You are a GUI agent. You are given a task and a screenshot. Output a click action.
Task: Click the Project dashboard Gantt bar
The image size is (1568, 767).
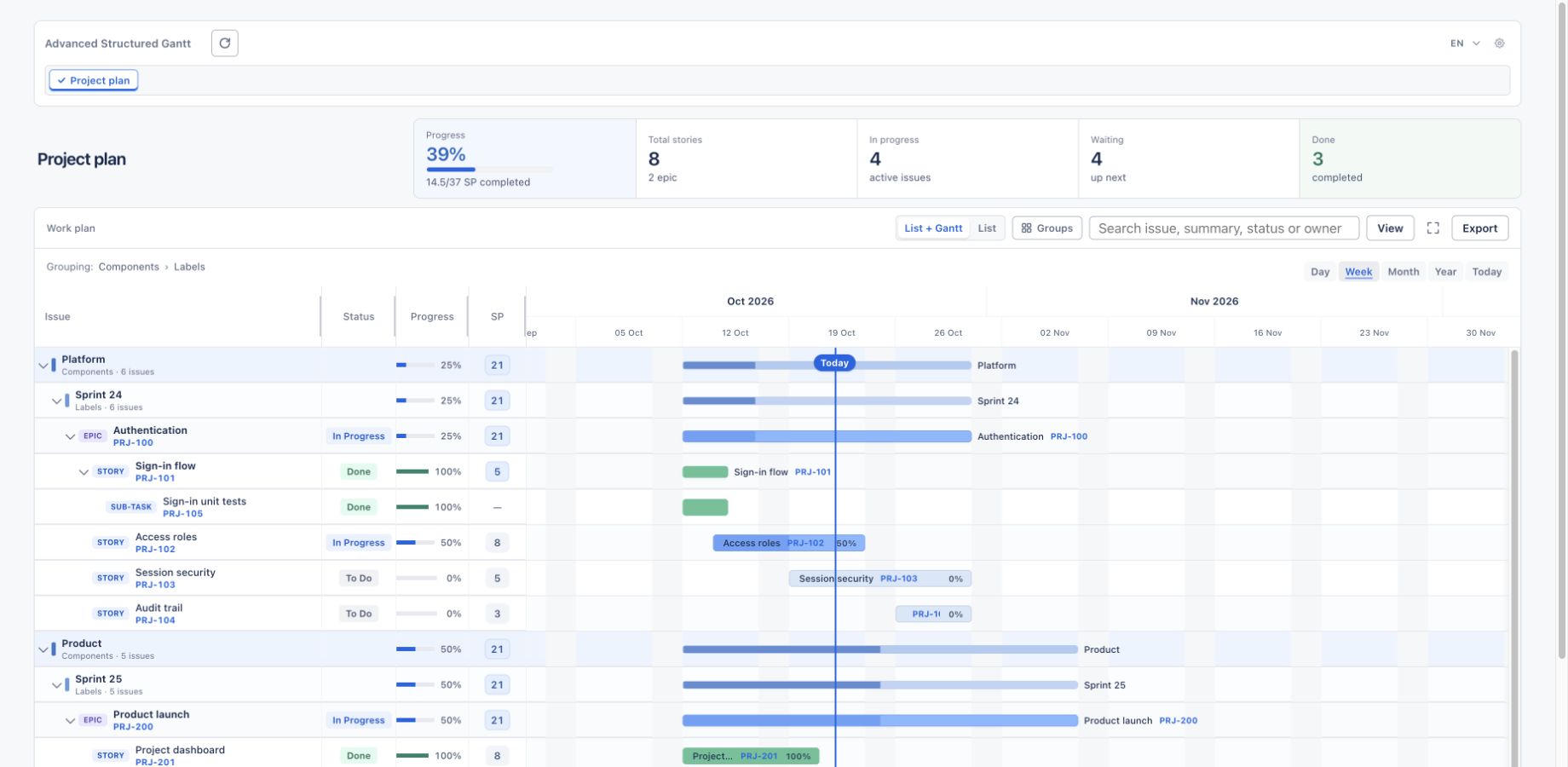(x=751, y=756)
